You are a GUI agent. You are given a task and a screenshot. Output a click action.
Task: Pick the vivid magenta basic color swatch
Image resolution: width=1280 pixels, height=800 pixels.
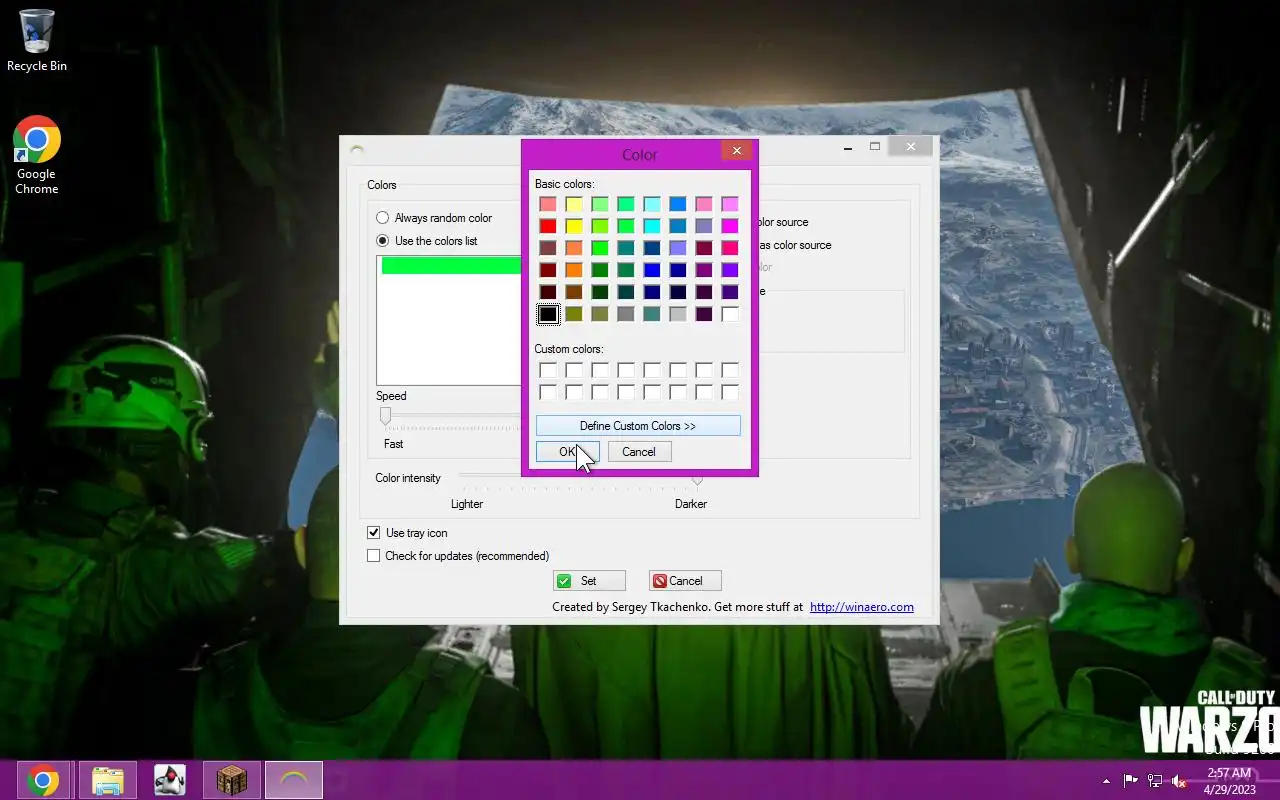point(730,226)
